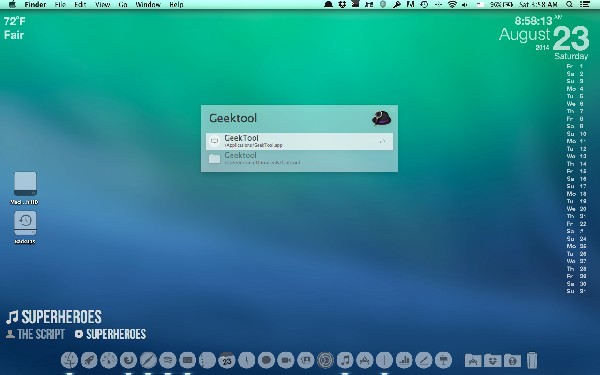Open the Trash in the Dock

click(x=532, y=360)
